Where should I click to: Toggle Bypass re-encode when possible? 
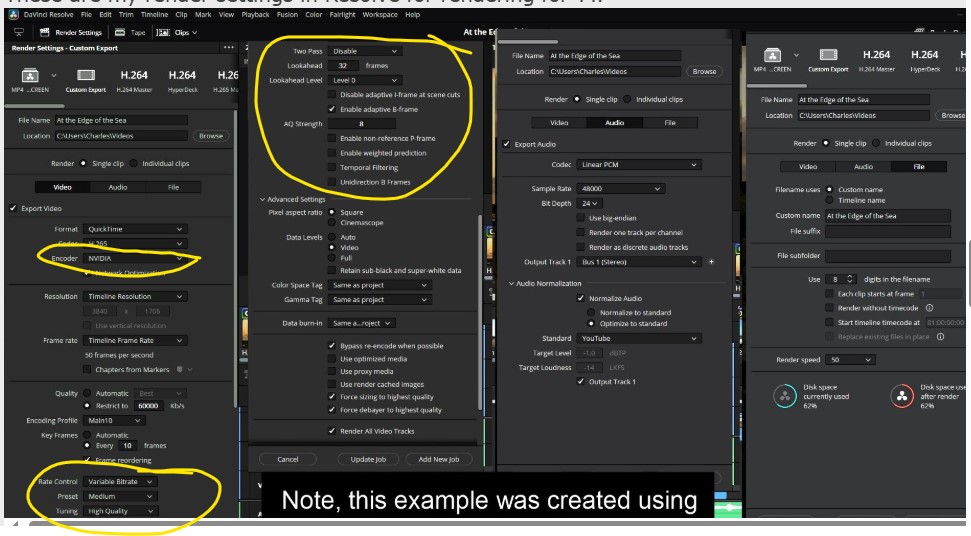[332, 345]
